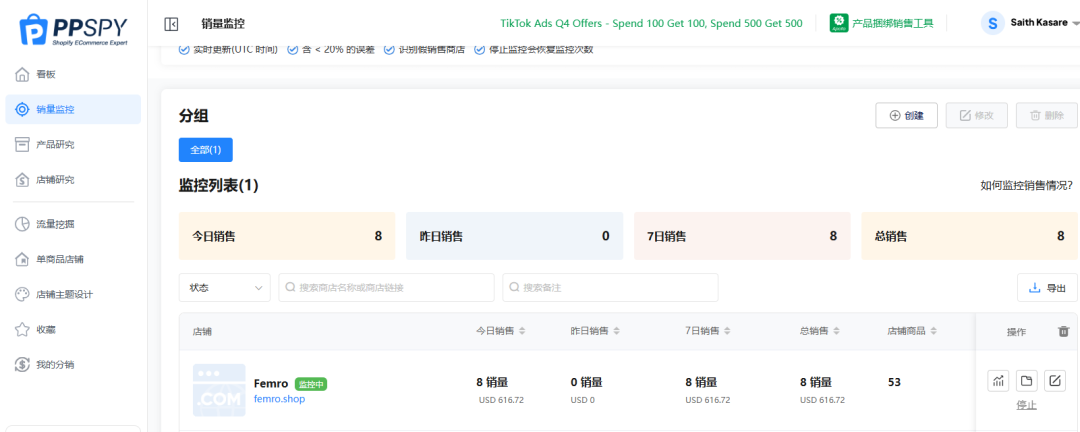Open 产品捆绑销售工具 link
Image resolution: width=1080 pixels, height=432 pixels.
(x=893, y=23)
